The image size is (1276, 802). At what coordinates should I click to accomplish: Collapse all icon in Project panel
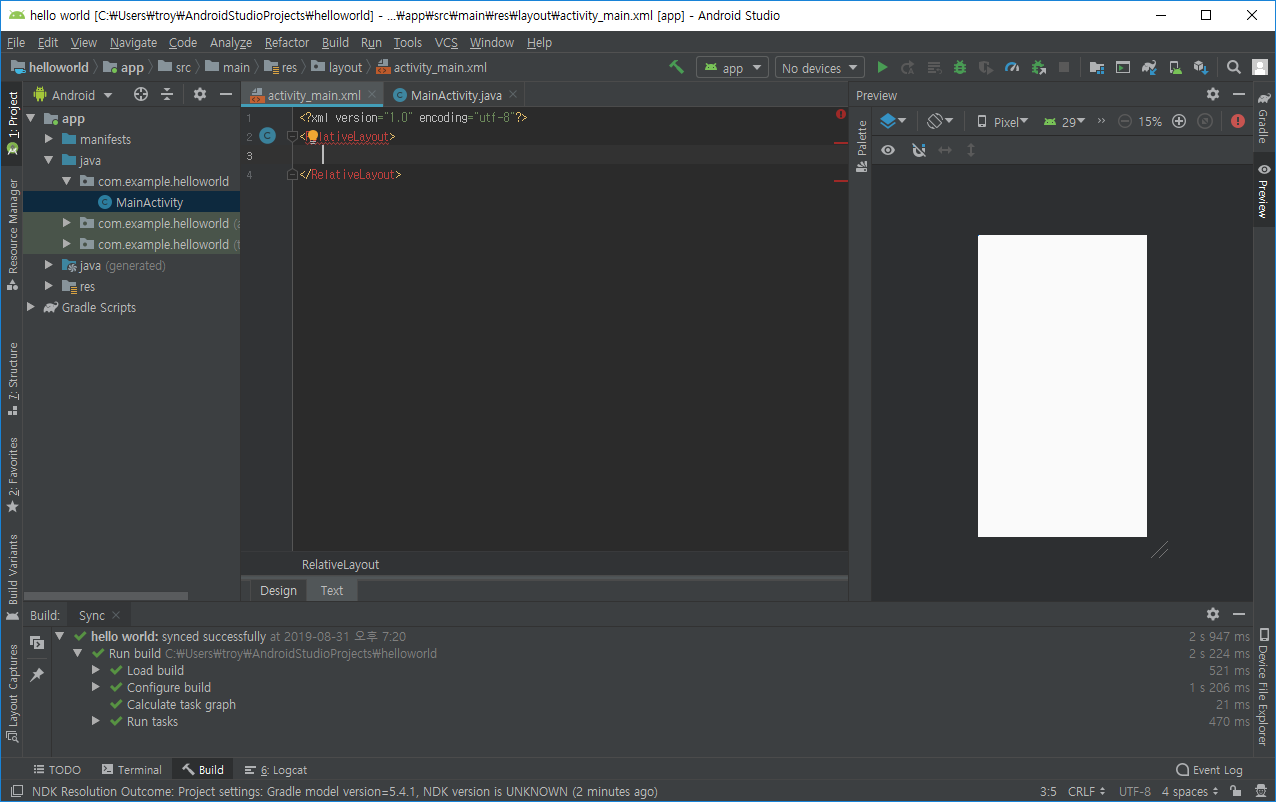point(167,94)
